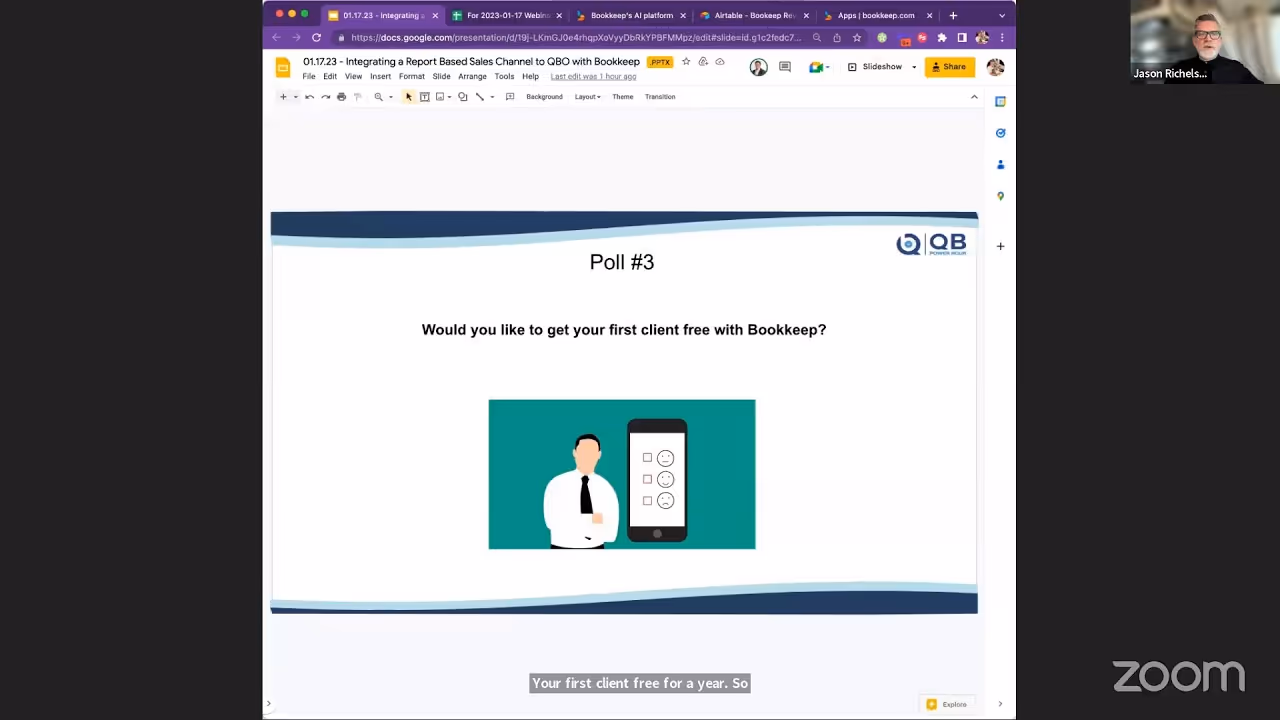This screenshot has height=720, width=1280.
Task: Open the browser tab search chevron
Action: coord(1002,16)
